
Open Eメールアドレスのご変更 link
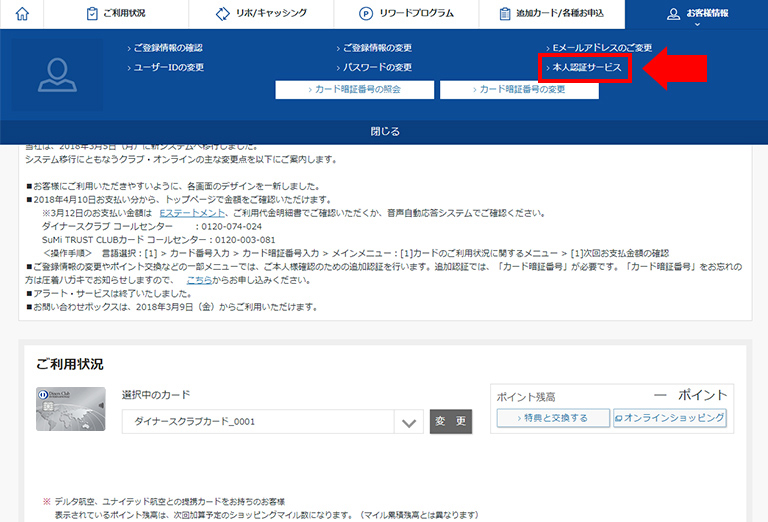click(600, 48)
